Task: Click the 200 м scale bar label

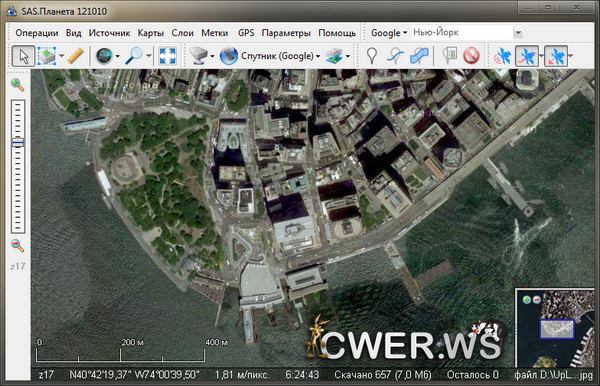Action: click(132, 342)
